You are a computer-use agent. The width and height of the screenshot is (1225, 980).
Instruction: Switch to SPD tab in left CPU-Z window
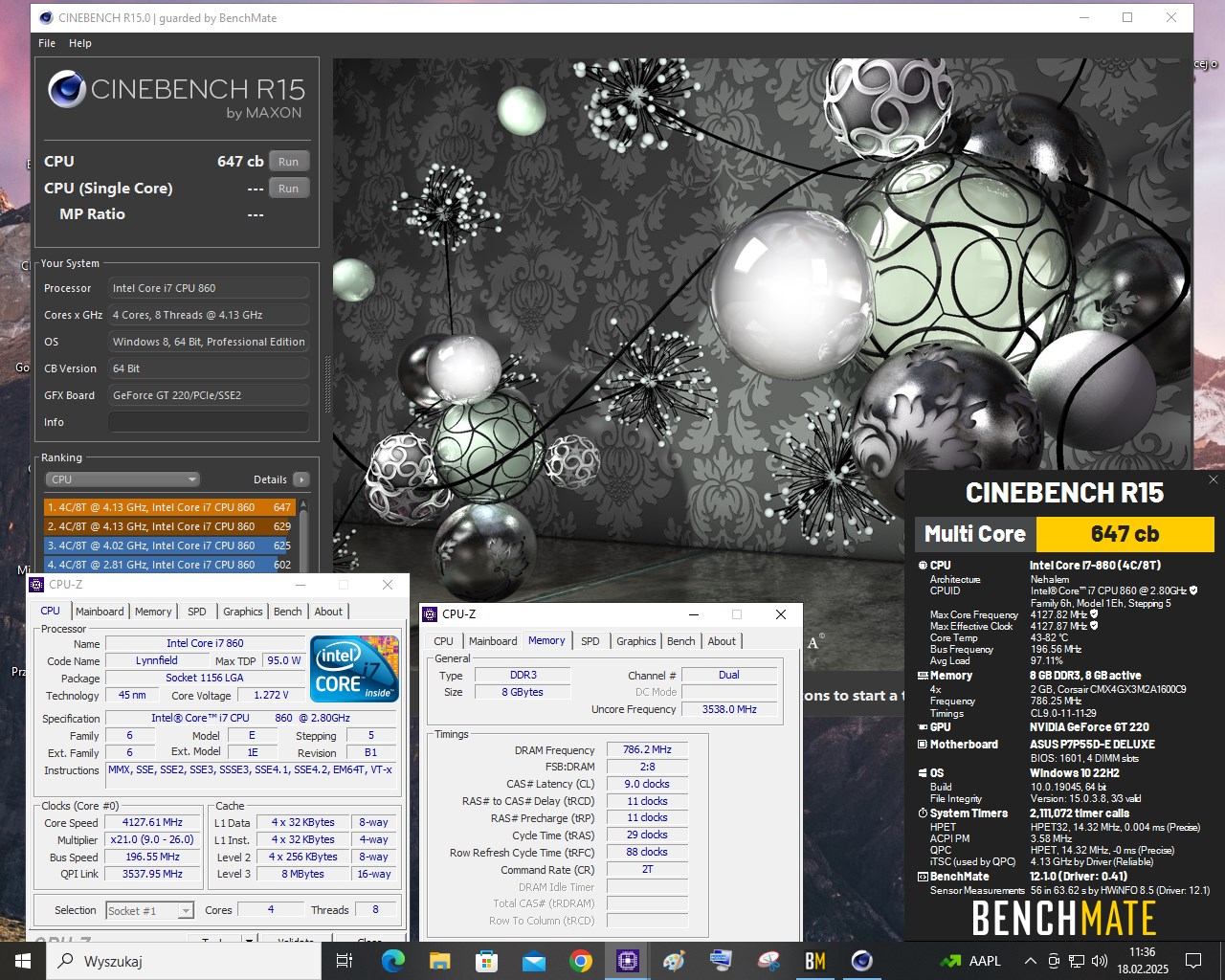point(197,612)
